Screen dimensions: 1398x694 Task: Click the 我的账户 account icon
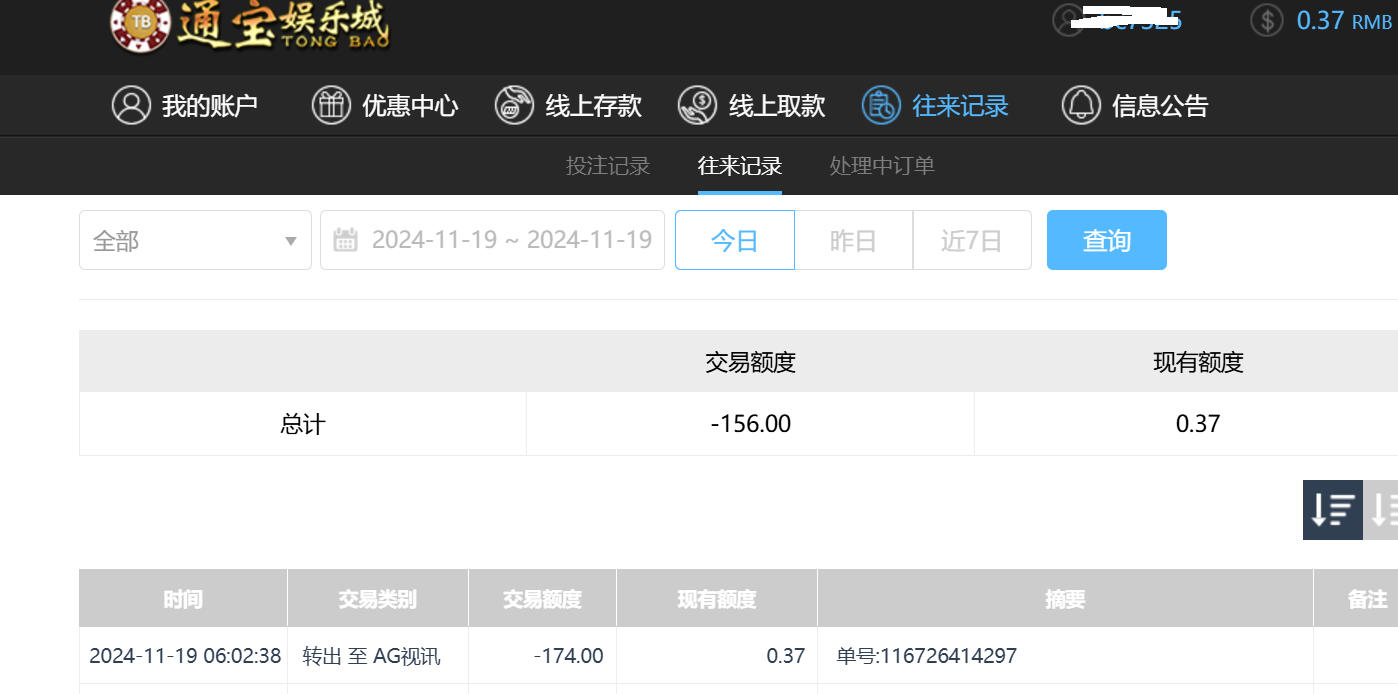tap(131, 105)
